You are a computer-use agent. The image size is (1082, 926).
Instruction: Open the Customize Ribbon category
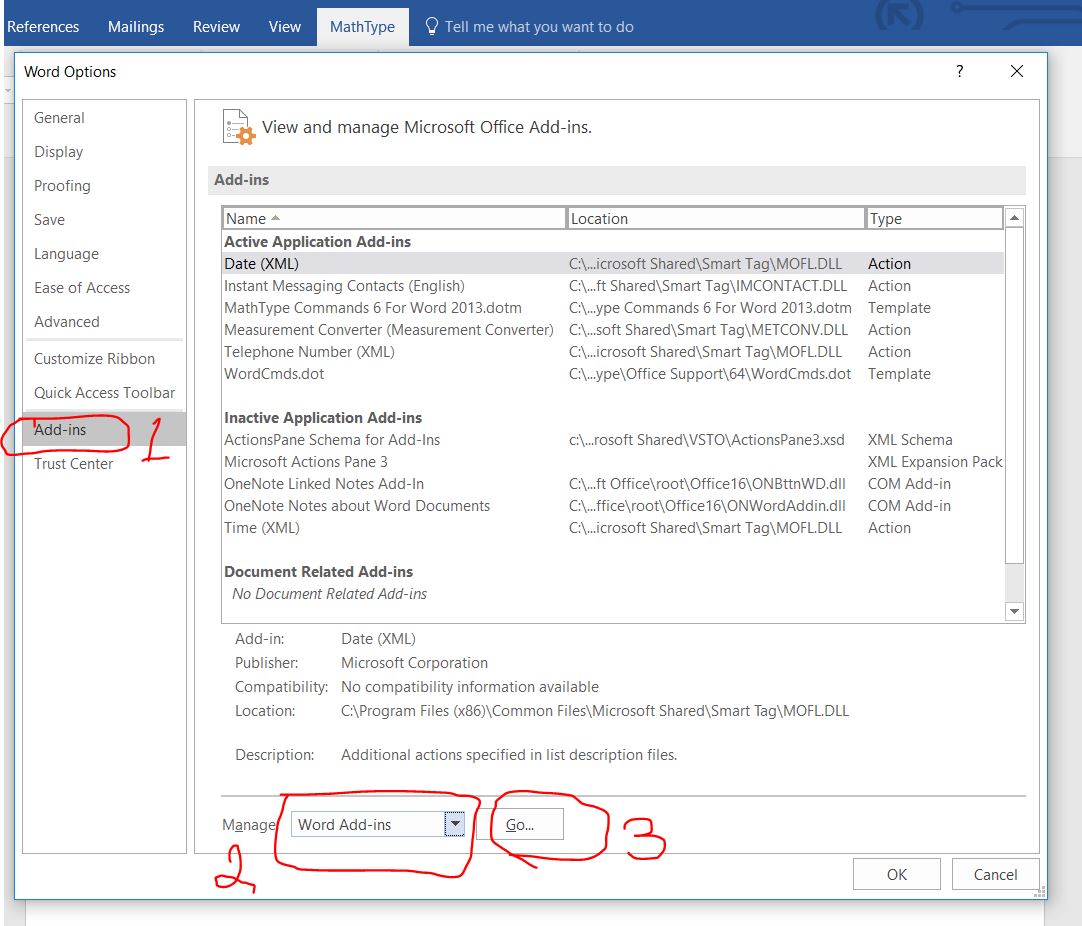click(x=104, y=359)
